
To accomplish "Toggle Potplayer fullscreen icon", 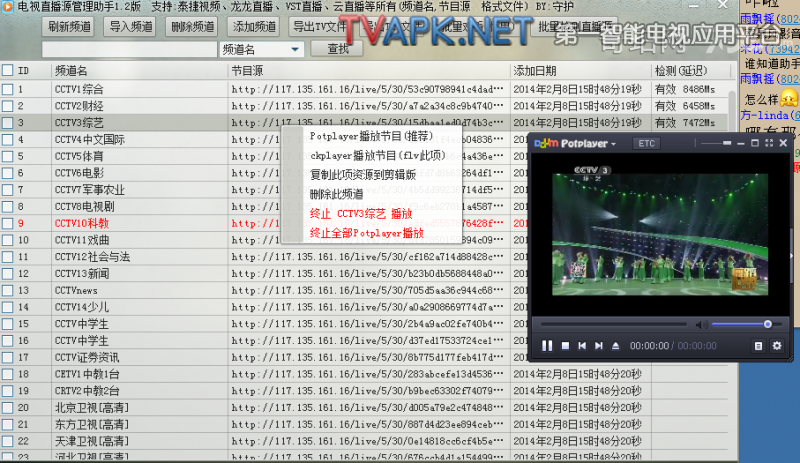I will [x=769, y=143].
